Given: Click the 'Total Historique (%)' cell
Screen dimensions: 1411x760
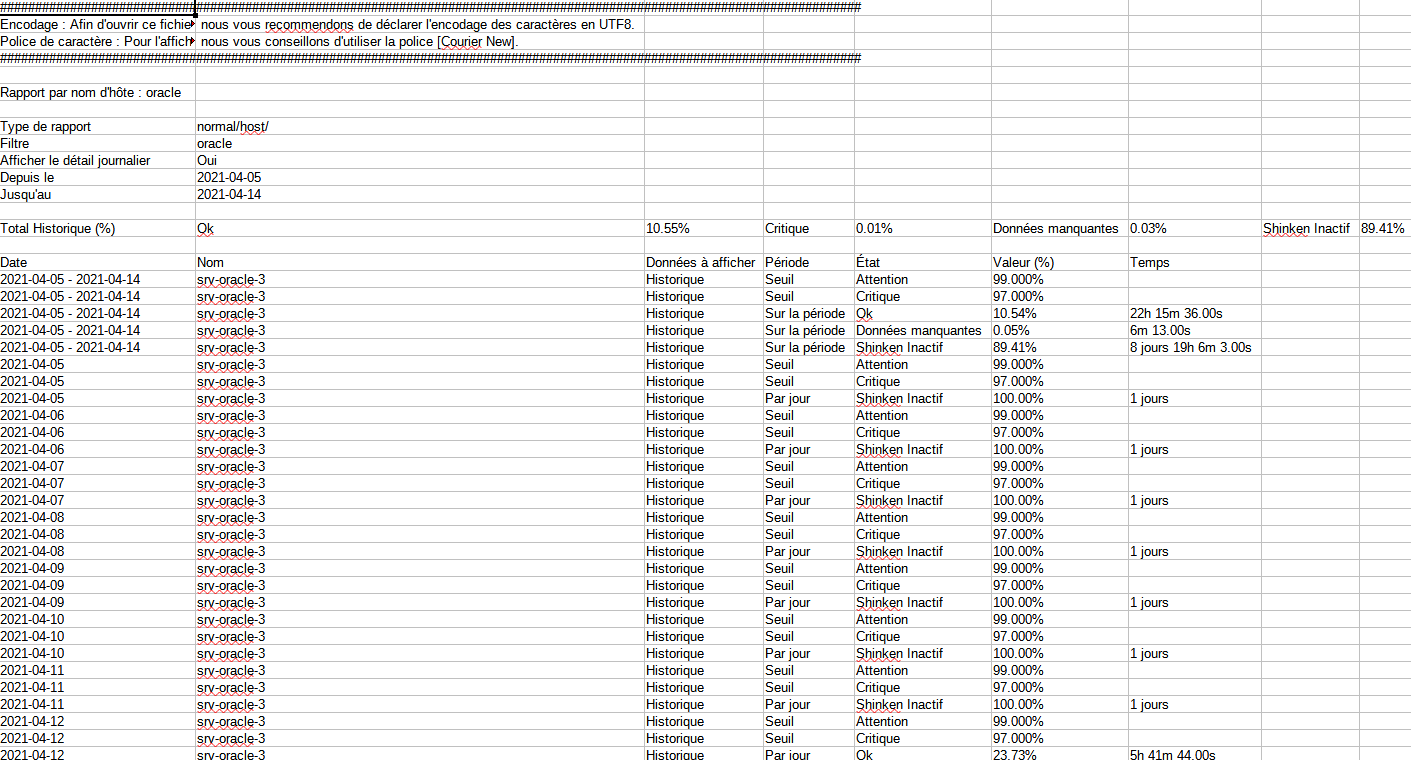Looking at the screenshot, I should [58, 229].
